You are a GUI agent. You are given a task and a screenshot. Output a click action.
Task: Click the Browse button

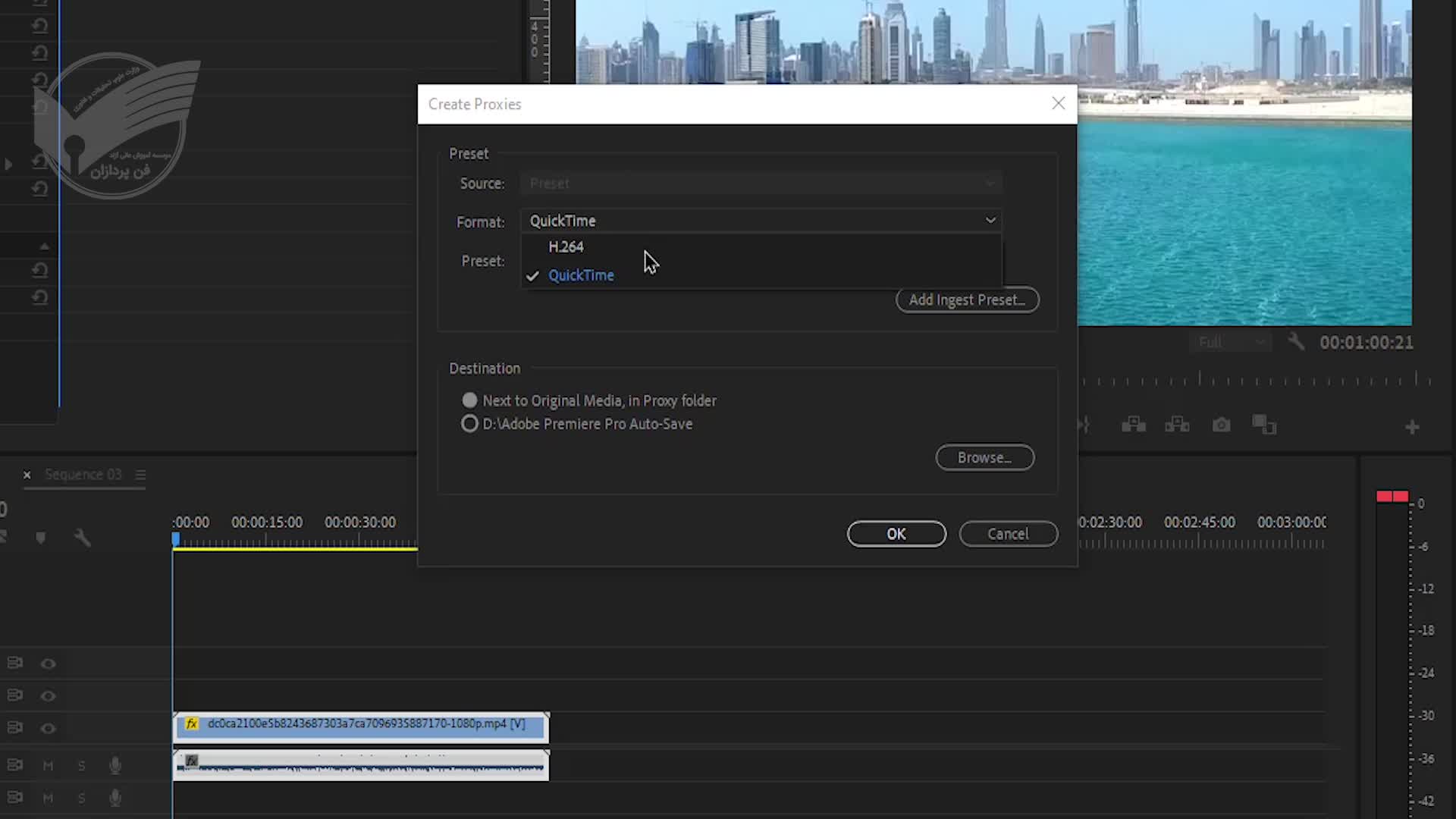[x=984, y=458]
